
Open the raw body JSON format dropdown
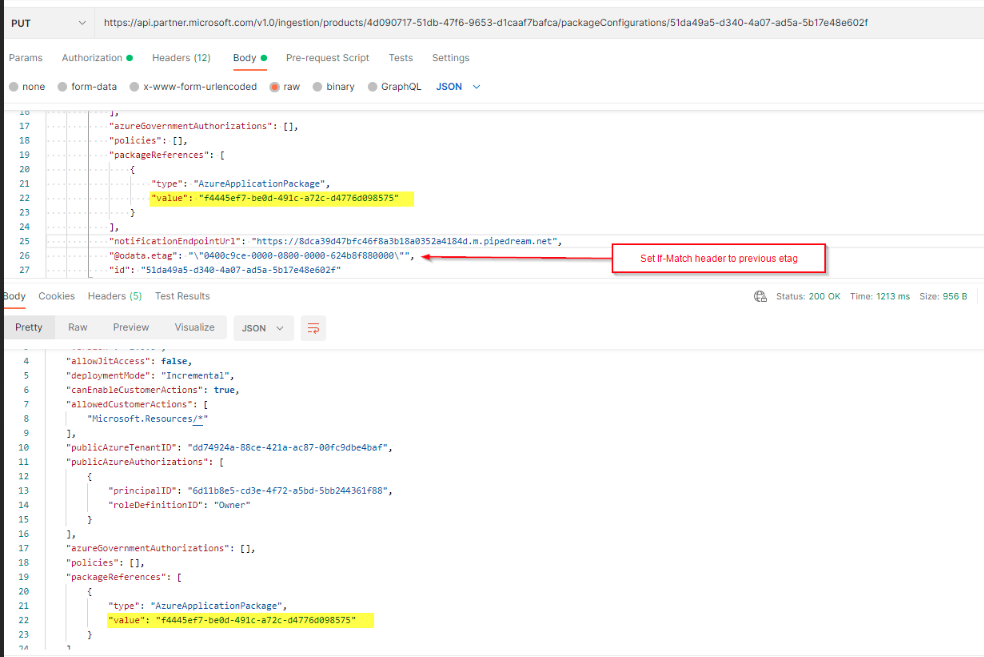tap(458, 87)
